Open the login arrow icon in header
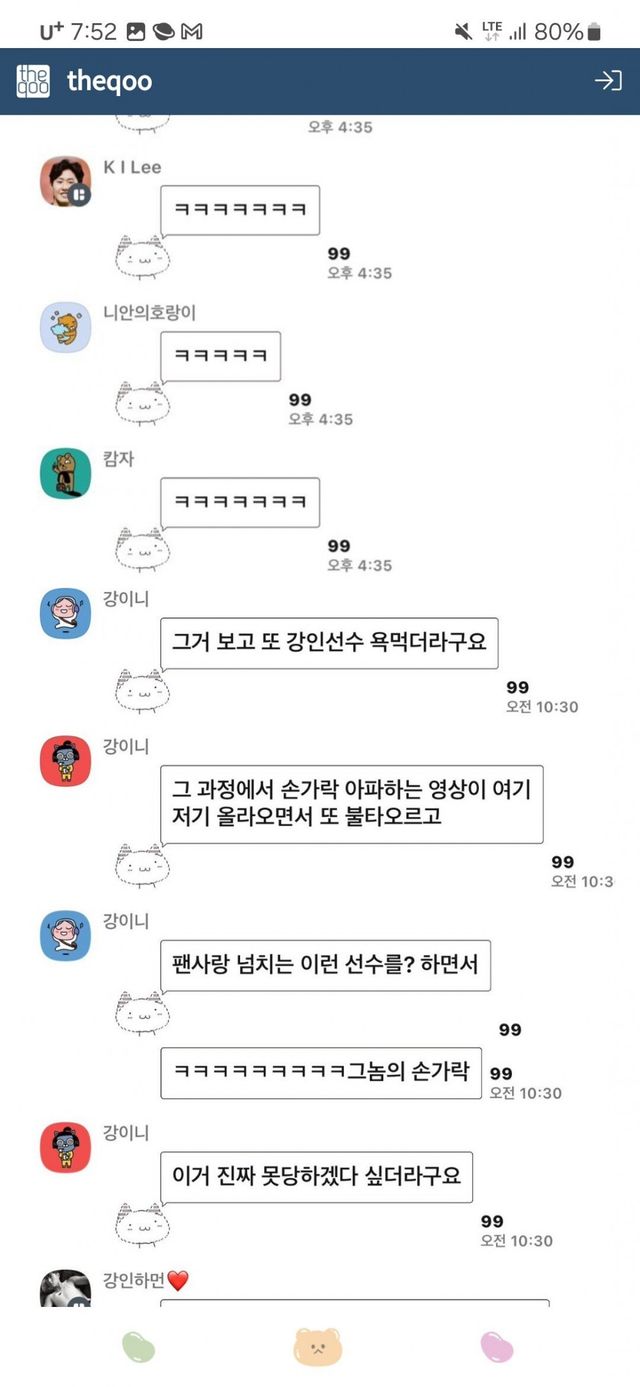Viewport: 640px width, 1387px height. [608, 81]
